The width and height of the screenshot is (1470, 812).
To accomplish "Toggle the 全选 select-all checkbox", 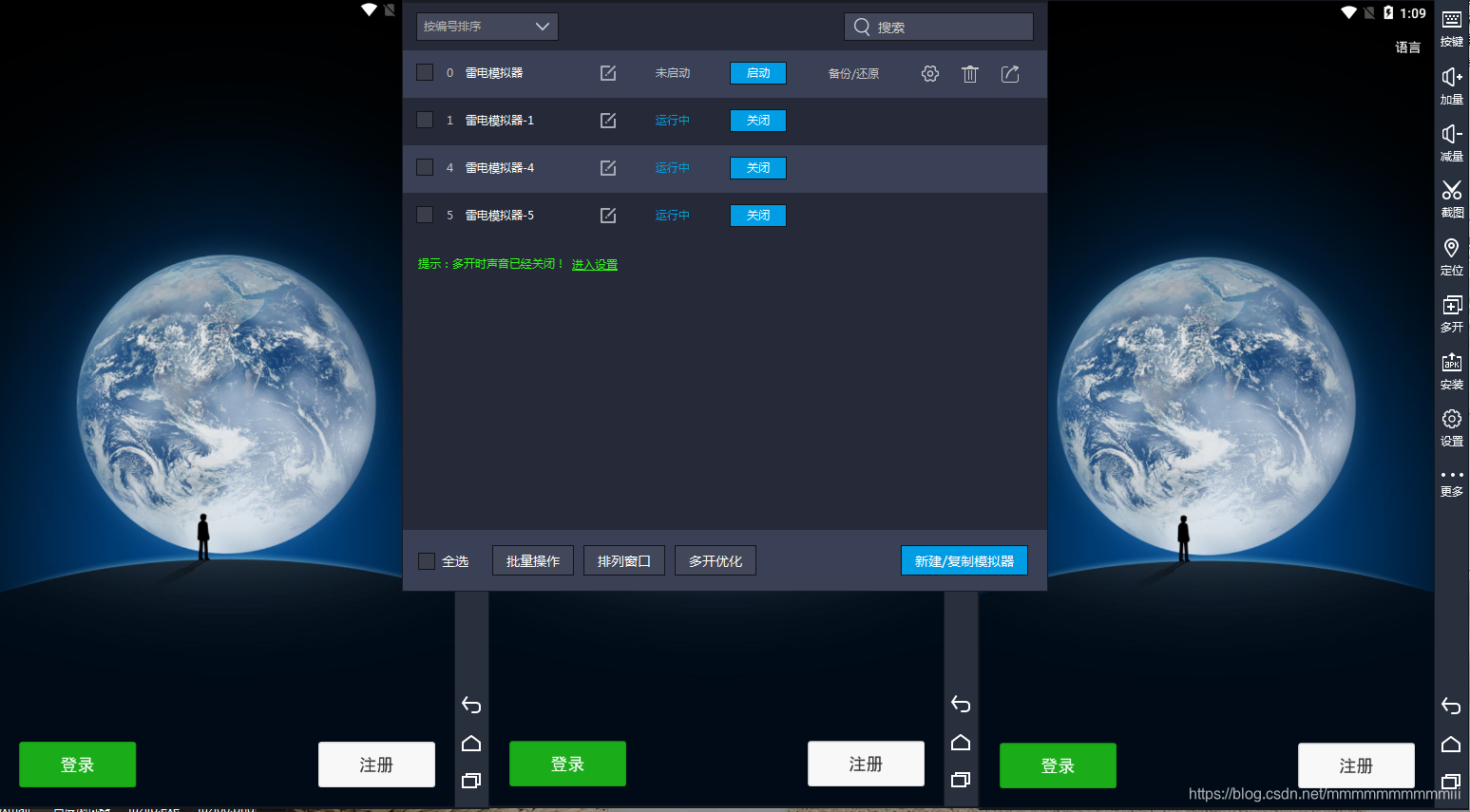I will pyautogui.click(x=427, y=561).
